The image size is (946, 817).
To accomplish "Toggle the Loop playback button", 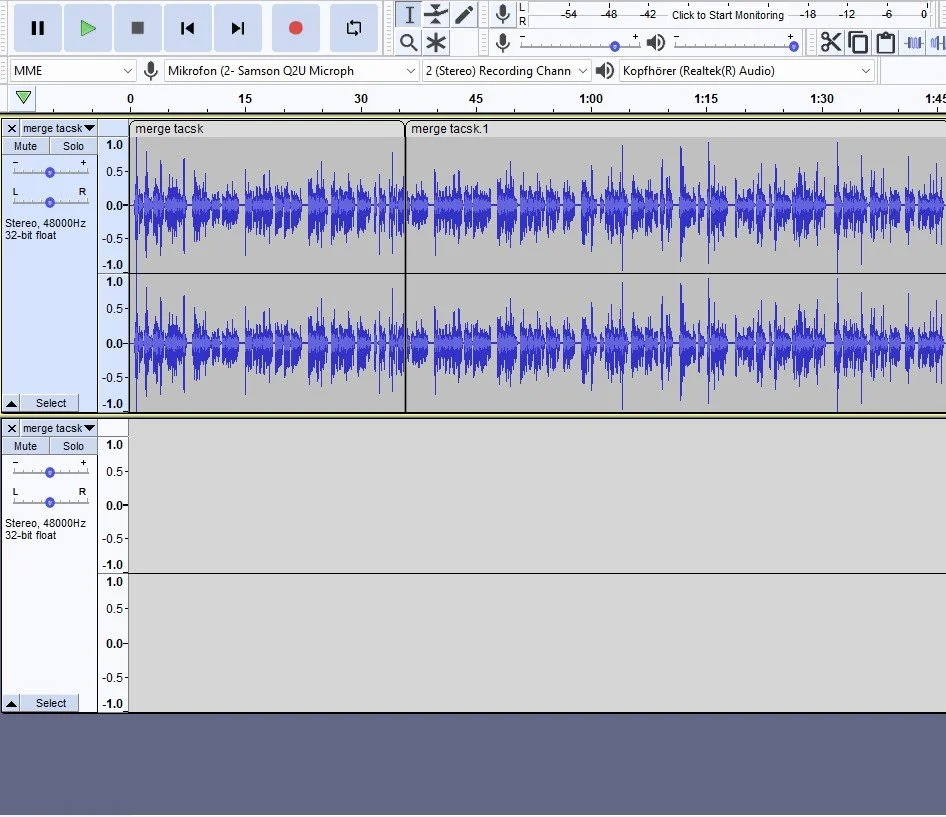I will [354, 28].
